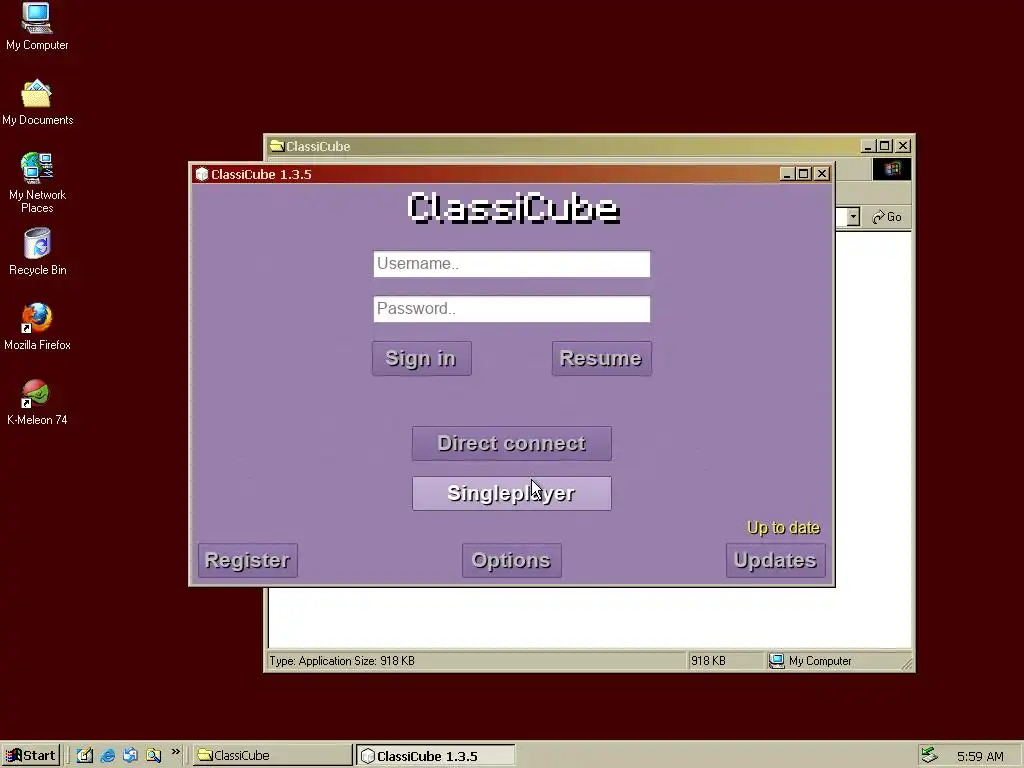Select My Network Places desktop icon
The width and height of the screenshot is (1024, 768).
pyautogui.click(x=37, y=183)
